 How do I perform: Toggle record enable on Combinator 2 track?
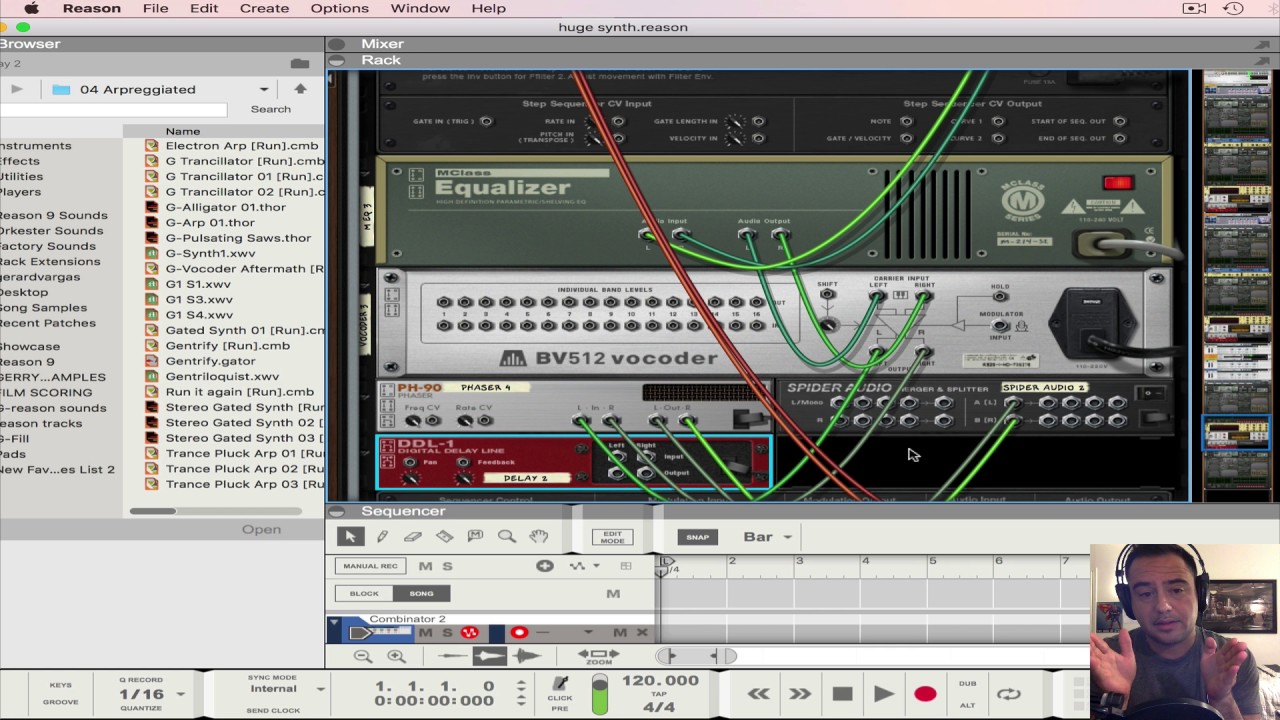click(x=518, y=632)
